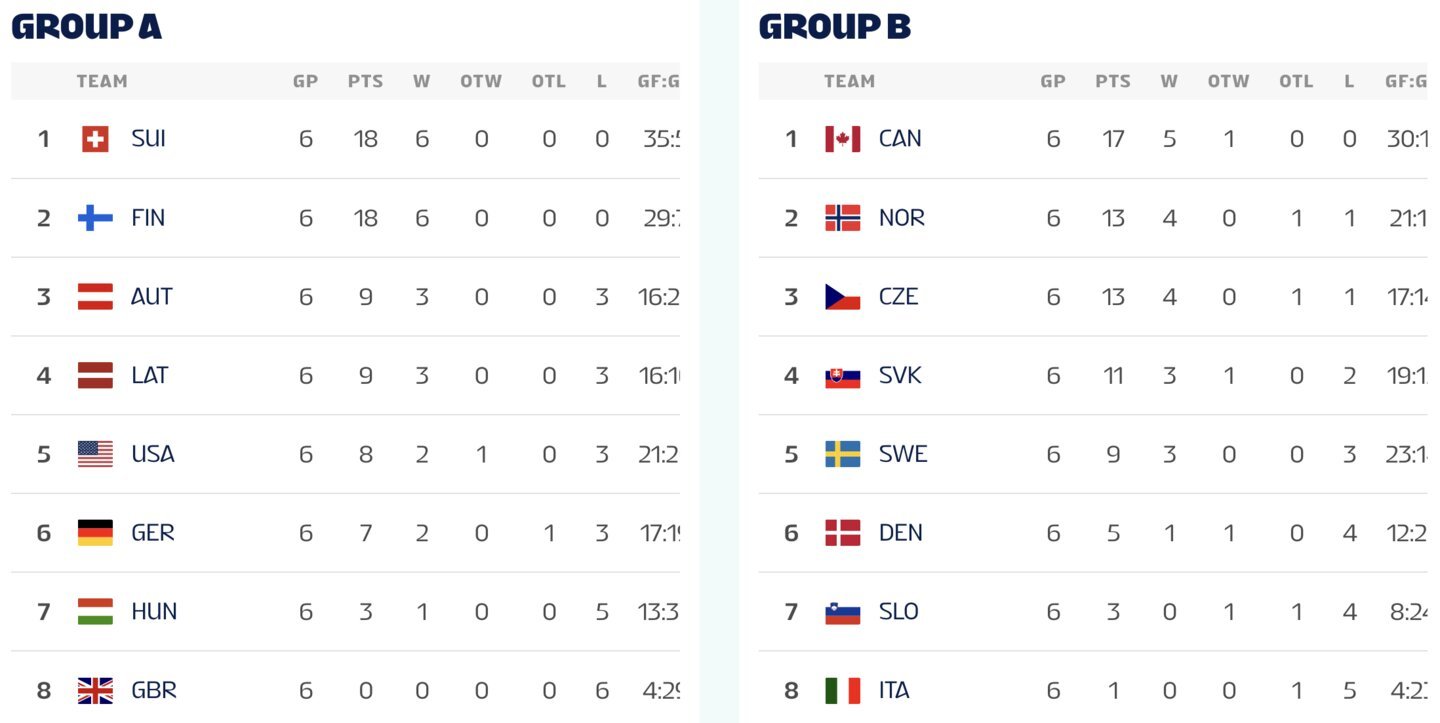Click the Group B heading

[835, 27]
